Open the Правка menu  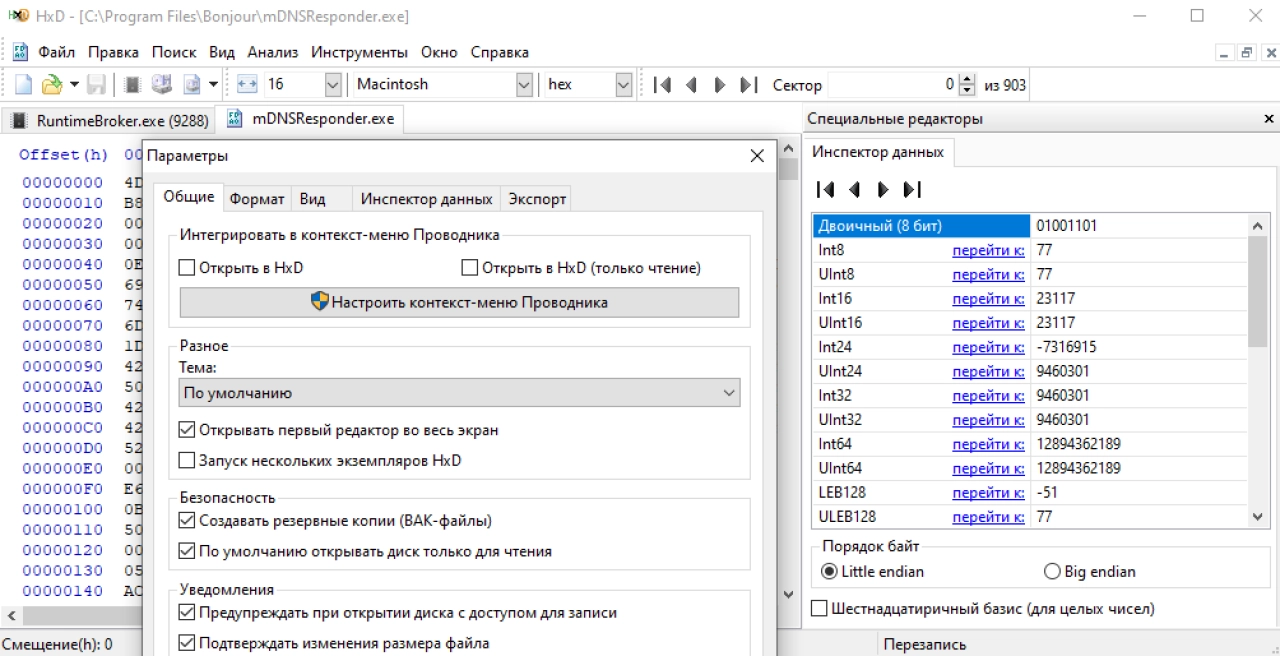113,52
